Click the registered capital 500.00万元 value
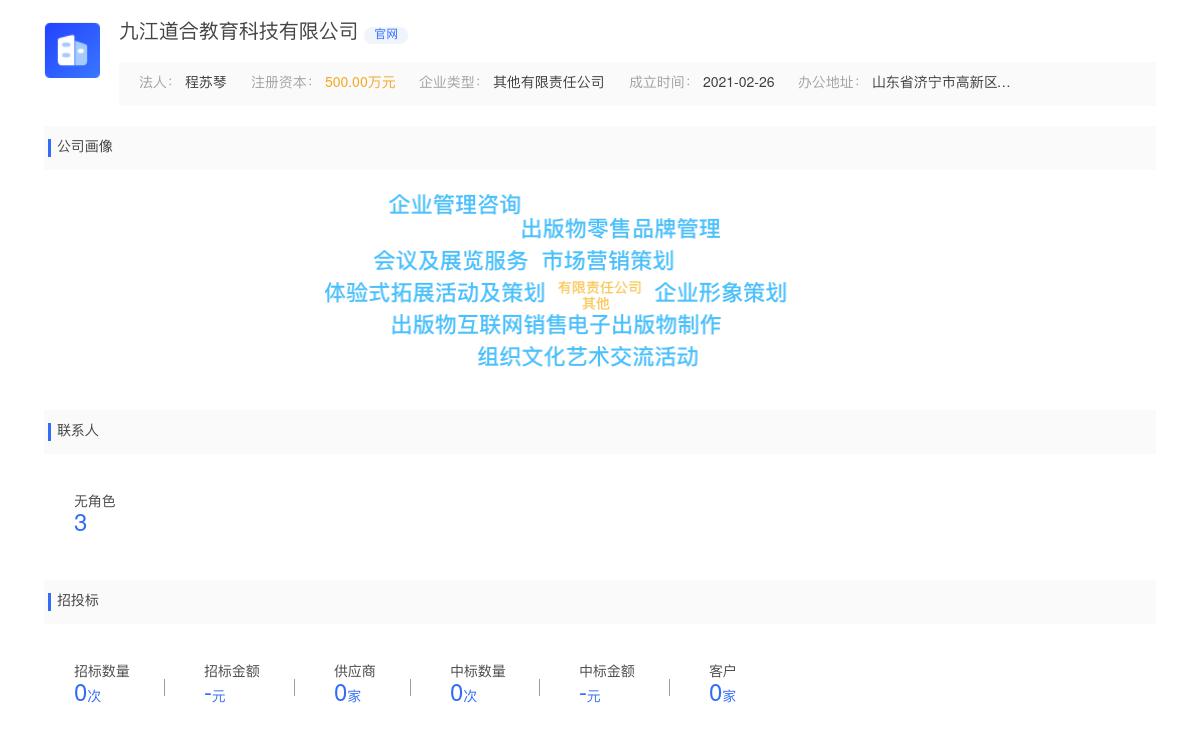Screen dimensions: 1200x752 coord(360,83)
